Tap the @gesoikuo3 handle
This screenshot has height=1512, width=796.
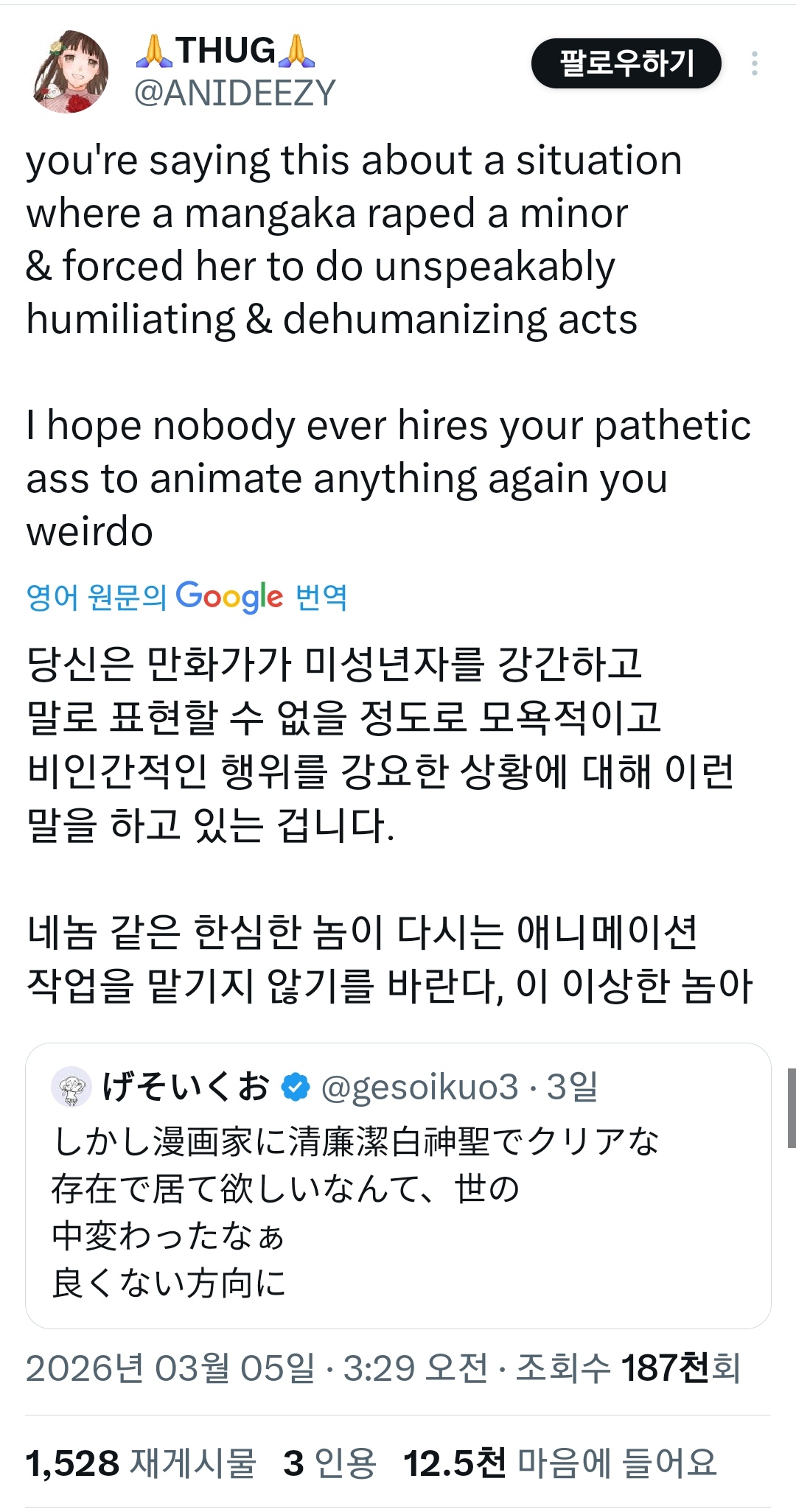[419, 1088]
